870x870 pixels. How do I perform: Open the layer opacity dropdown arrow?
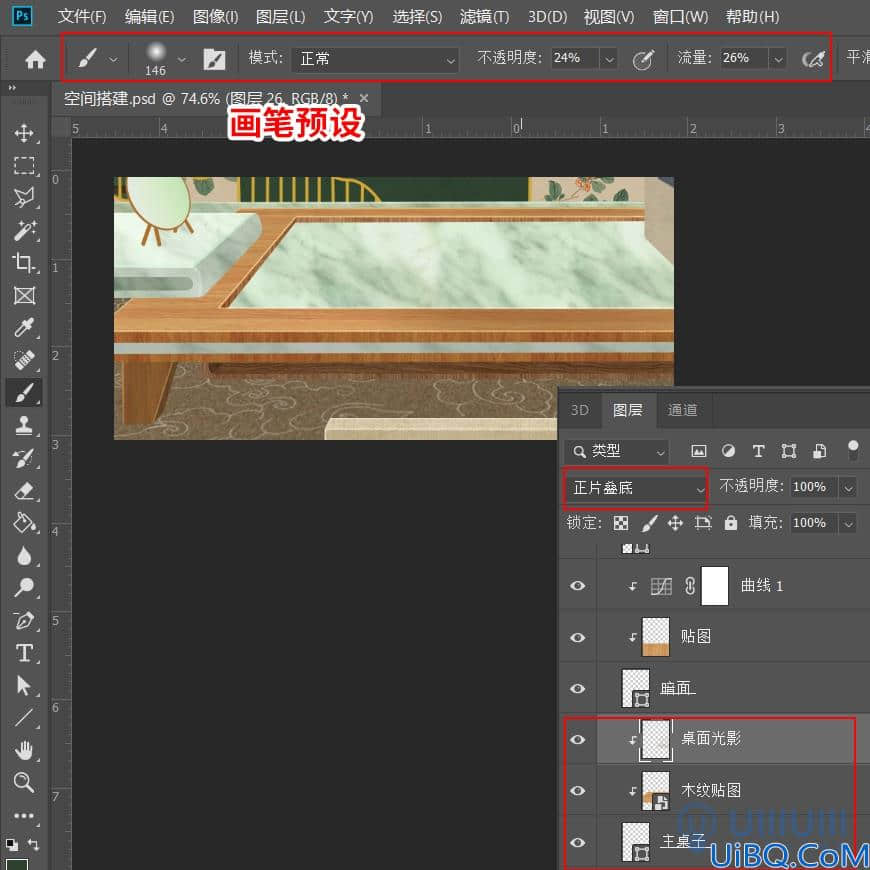click(x=848, y=488)
